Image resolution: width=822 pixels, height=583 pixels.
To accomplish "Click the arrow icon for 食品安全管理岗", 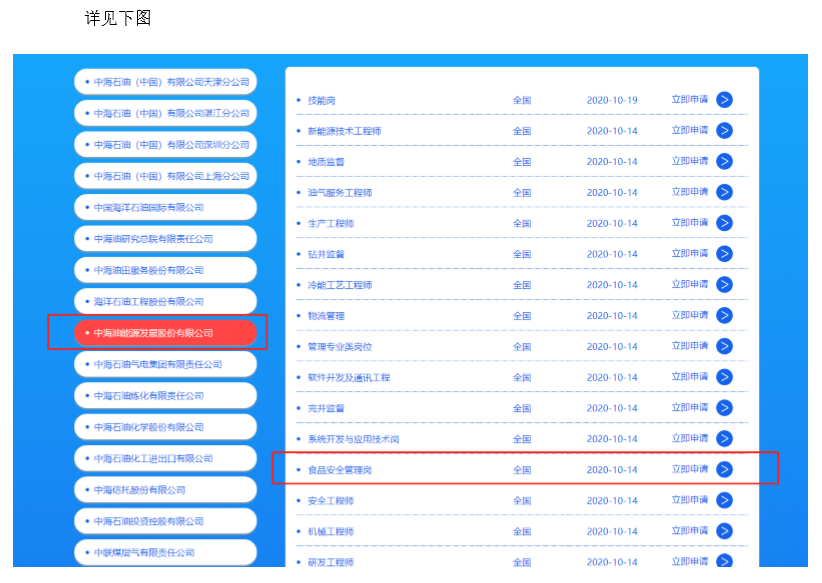I will point(724,469).
